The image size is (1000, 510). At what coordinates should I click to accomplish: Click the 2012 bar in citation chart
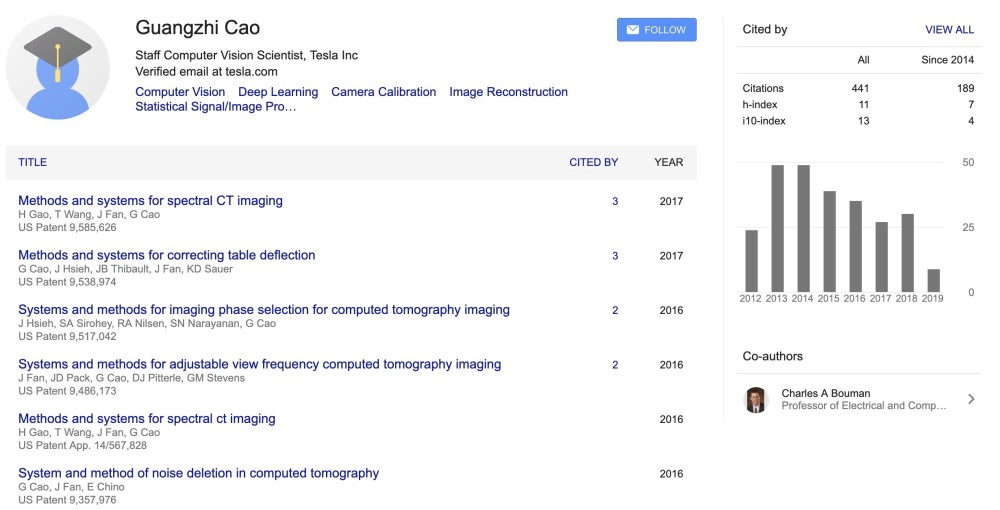pyautogui.click(x=751, y=261)
